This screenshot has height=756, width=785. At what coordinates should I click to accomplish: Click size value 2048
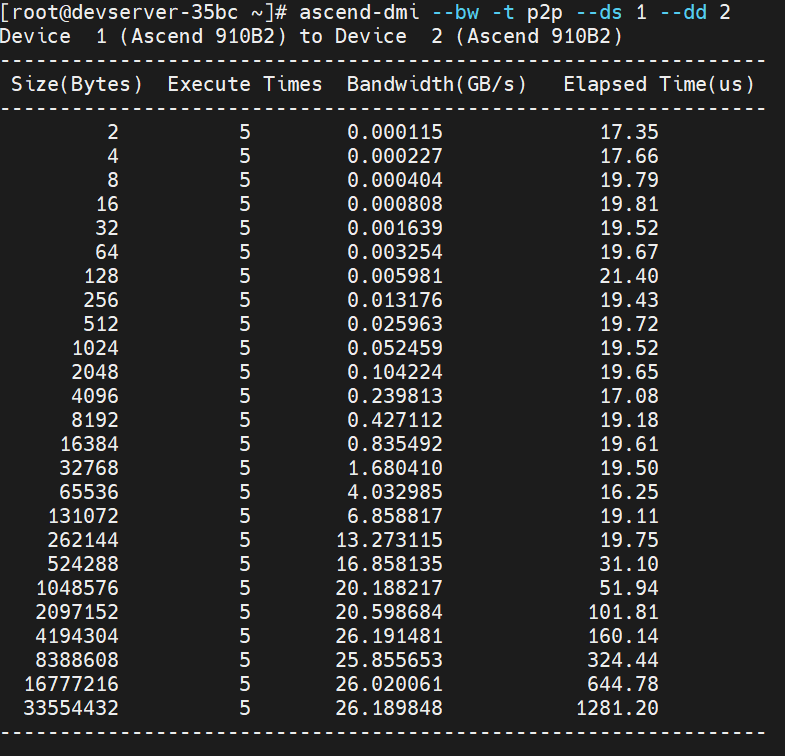95,372
